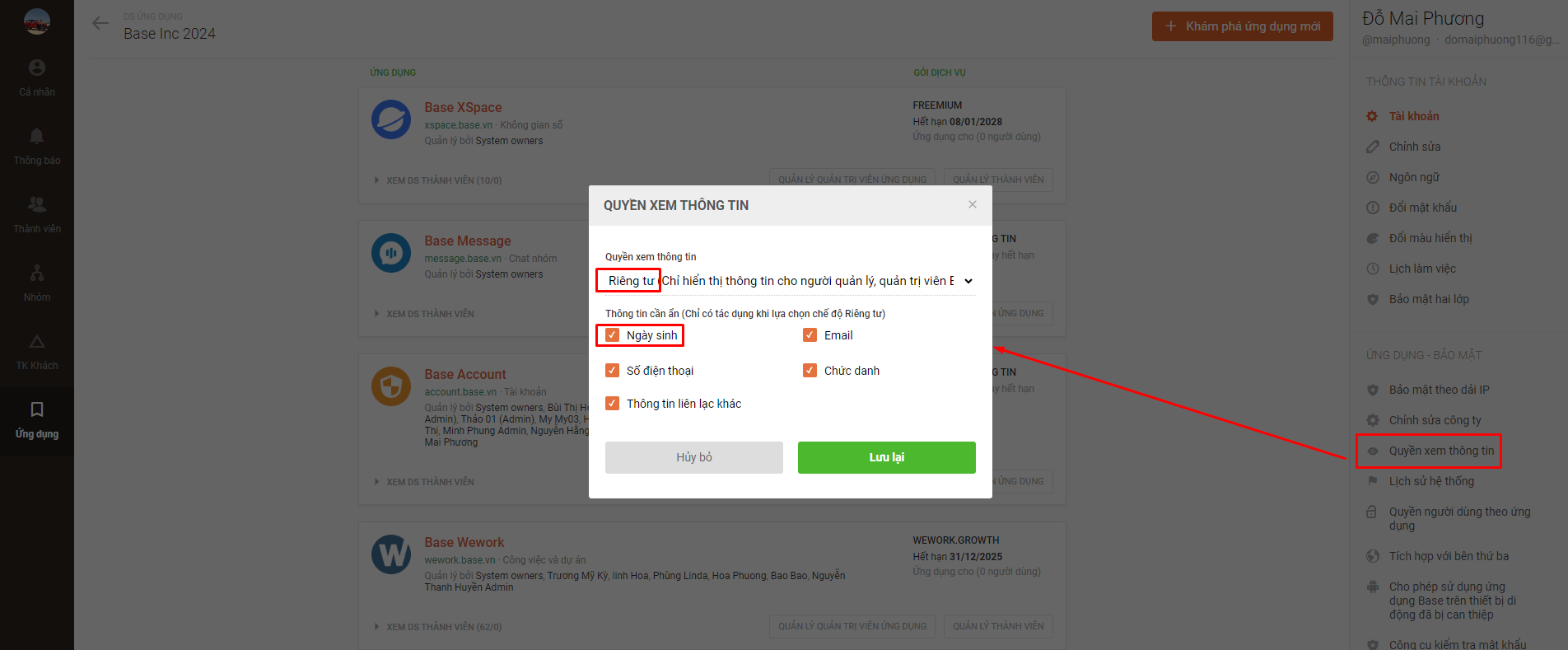Expand Xem DS thành viên under Base Message
Screen dimensions: 1568x650
[x=424, y=314]
